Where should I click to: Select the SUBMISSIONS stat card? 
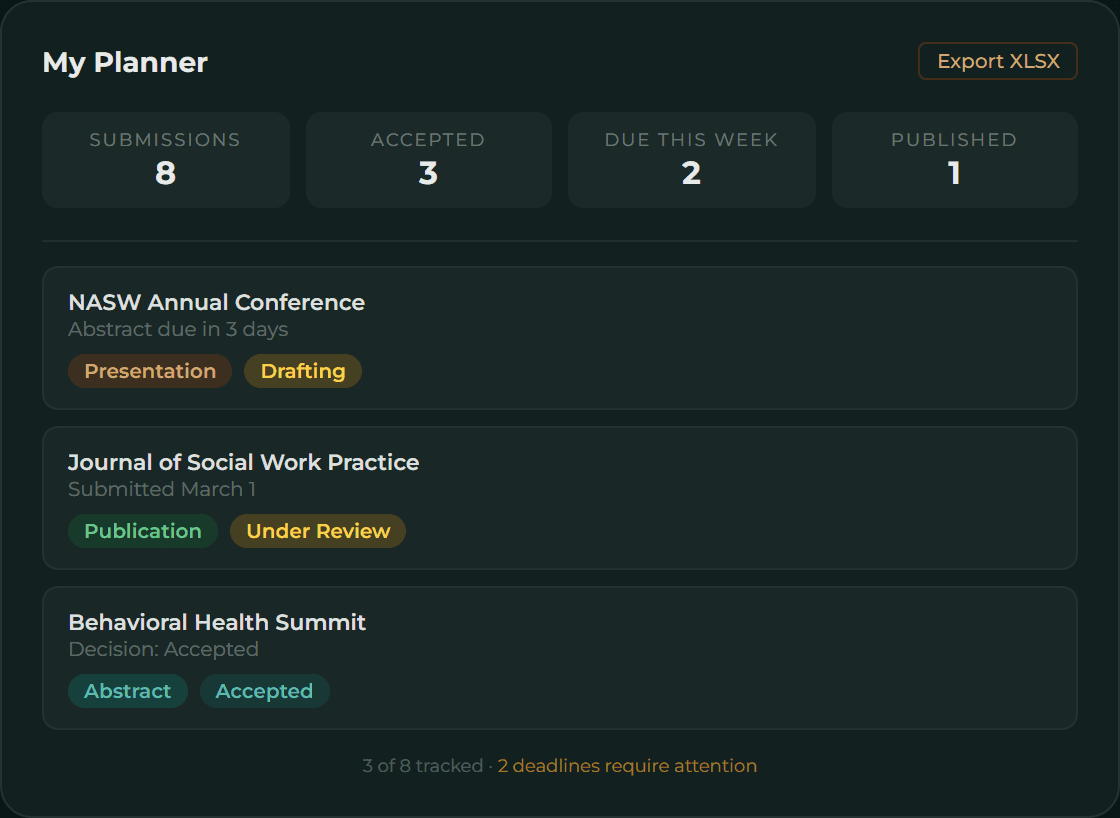click(x=165, y=160)
